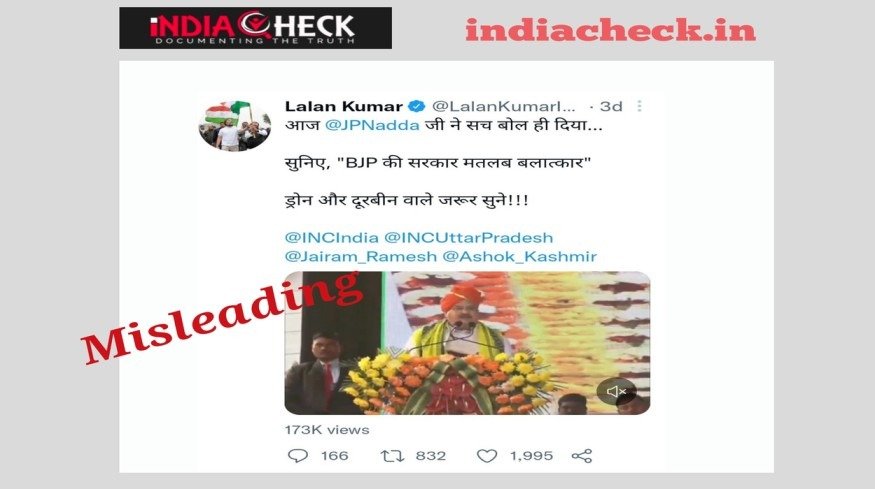Open the @INCUttarPradesh mention
The image size is (875, 489).
[x=469, y=237]
